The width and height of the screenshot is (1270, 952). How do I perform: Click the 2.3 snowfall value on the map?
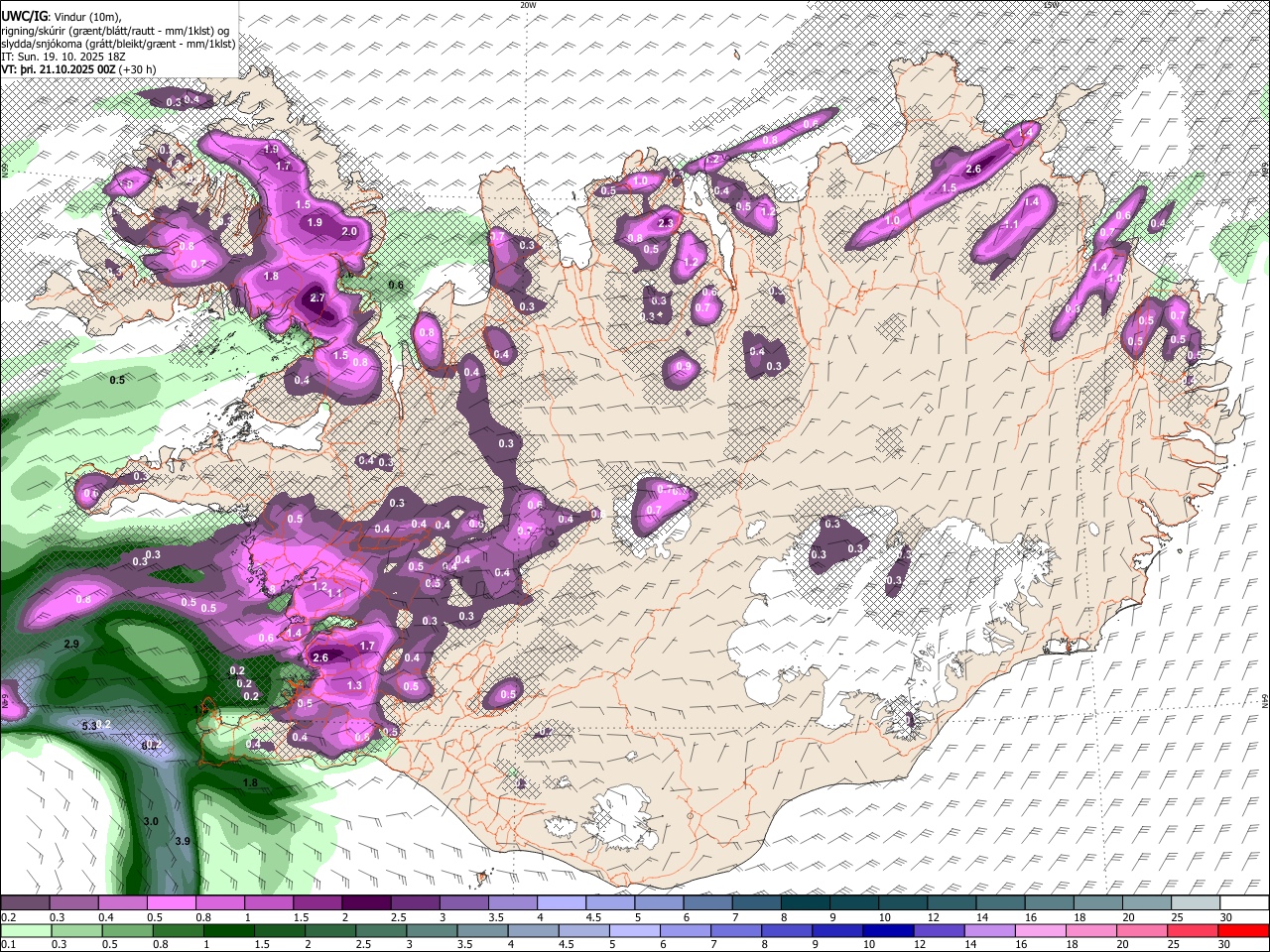(665, 223)
